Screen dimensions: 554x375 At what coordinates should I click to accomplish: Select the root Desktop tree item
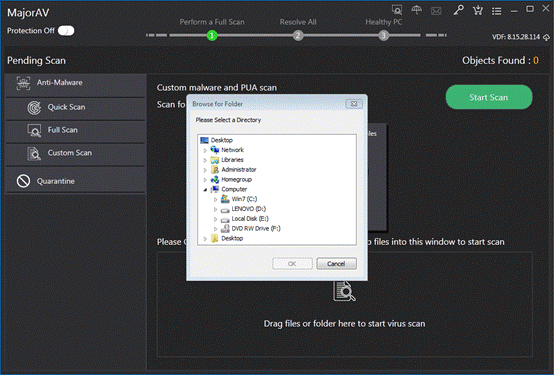click(222, 140)
